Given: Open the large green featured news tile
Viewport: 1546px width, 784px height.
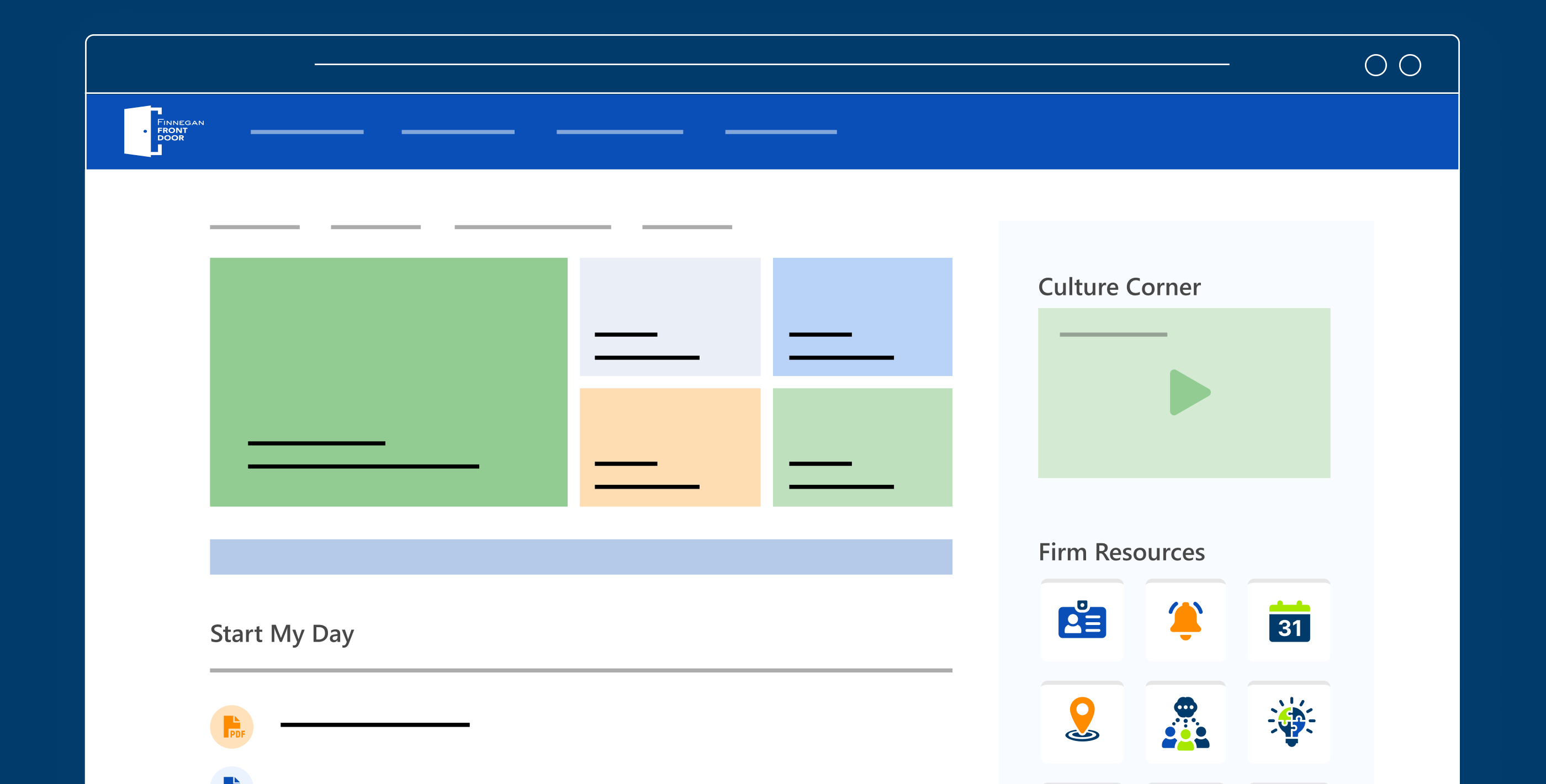Looking at the screenshot, I should tap(388, 382).
